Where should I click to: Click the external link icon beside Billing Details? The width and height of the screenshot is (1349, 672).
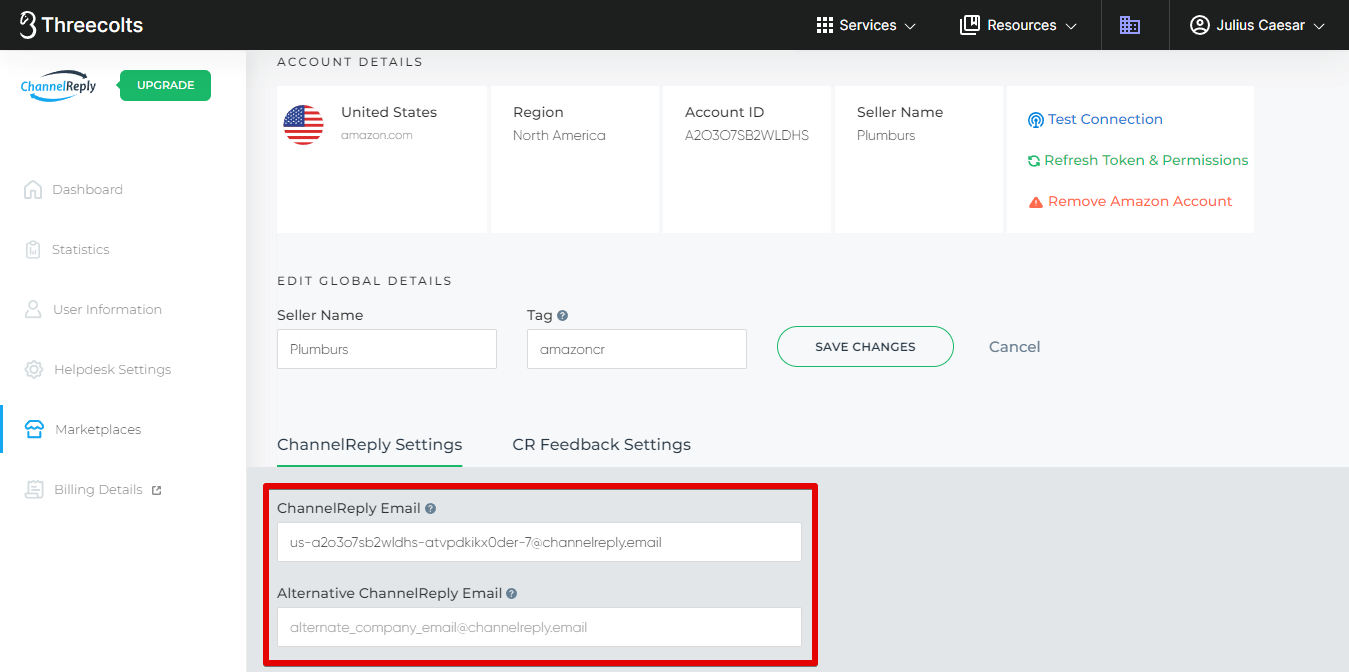[x=156, y=490]
